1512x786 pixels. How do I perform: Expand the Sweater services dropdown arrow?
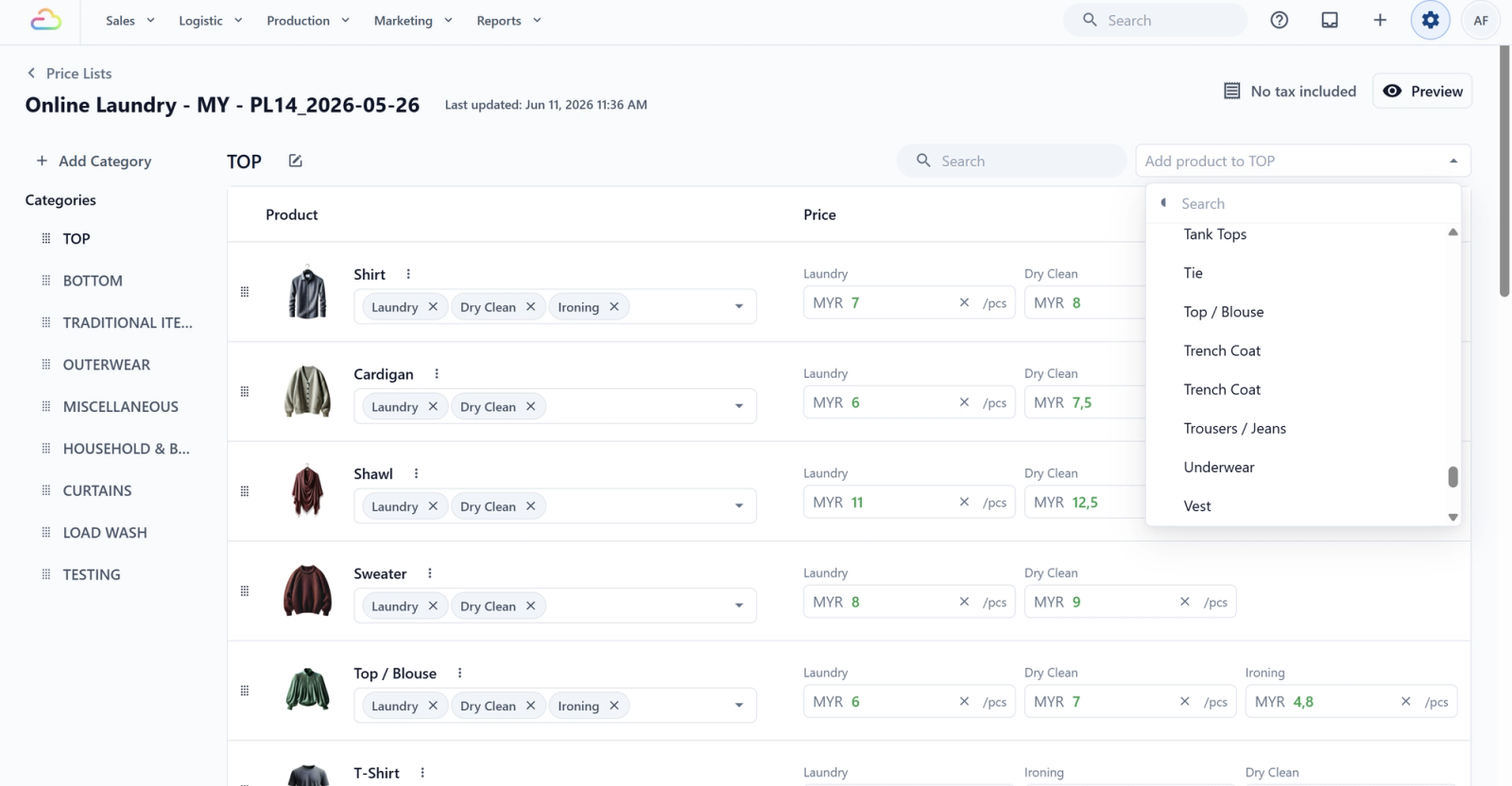[x=739, y=606]
